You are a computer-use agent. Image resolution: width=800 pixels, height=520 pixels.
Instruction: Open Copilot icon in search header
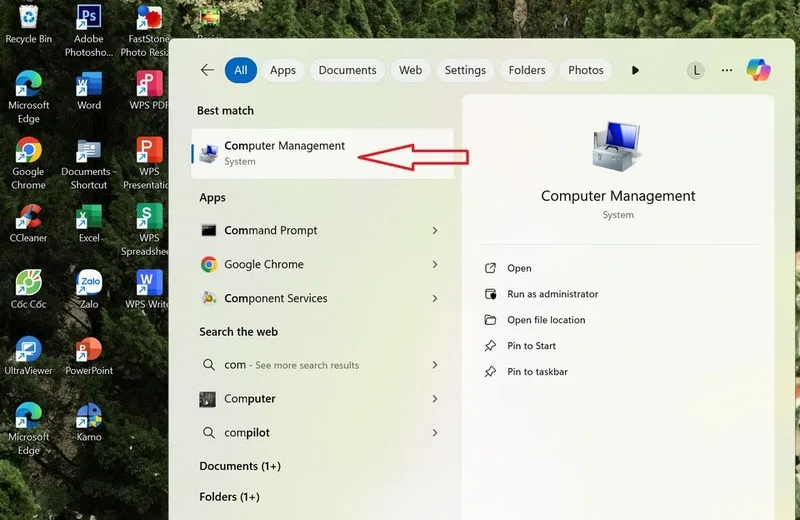758,70
